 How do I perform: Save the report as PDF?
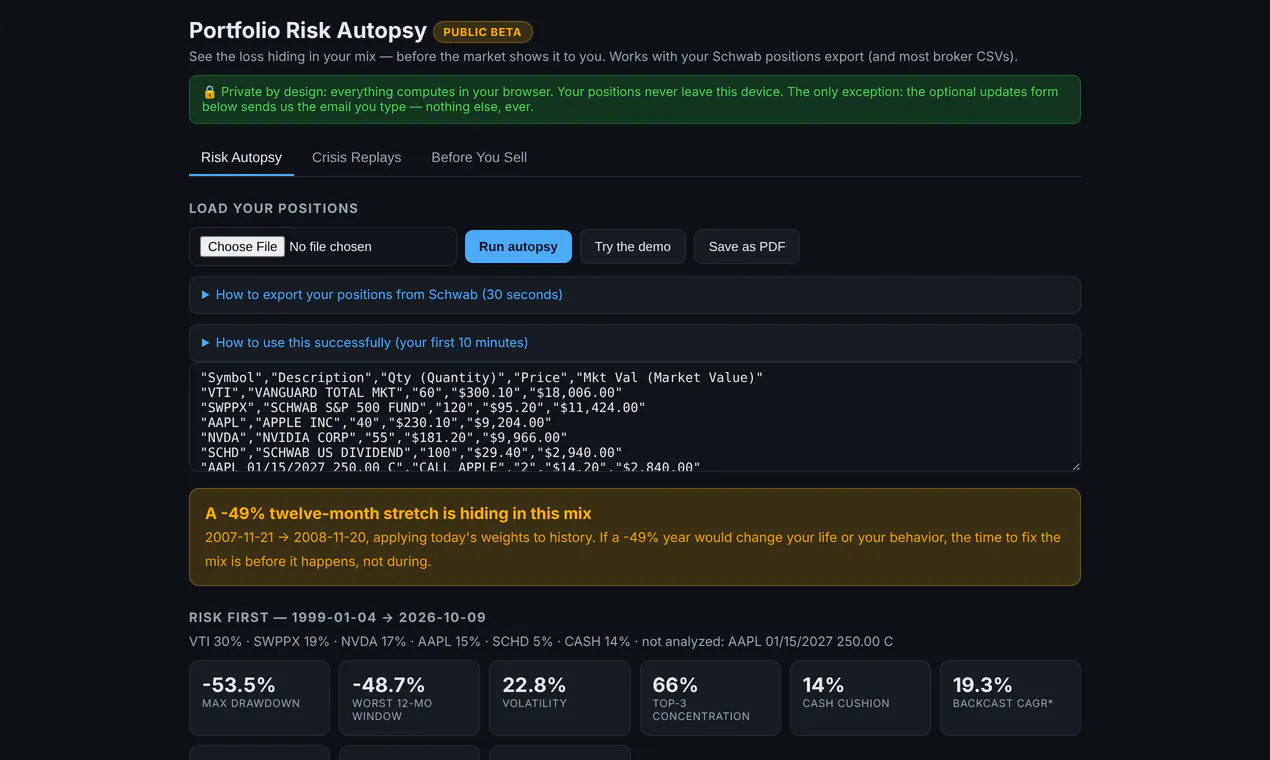(747, 246)
